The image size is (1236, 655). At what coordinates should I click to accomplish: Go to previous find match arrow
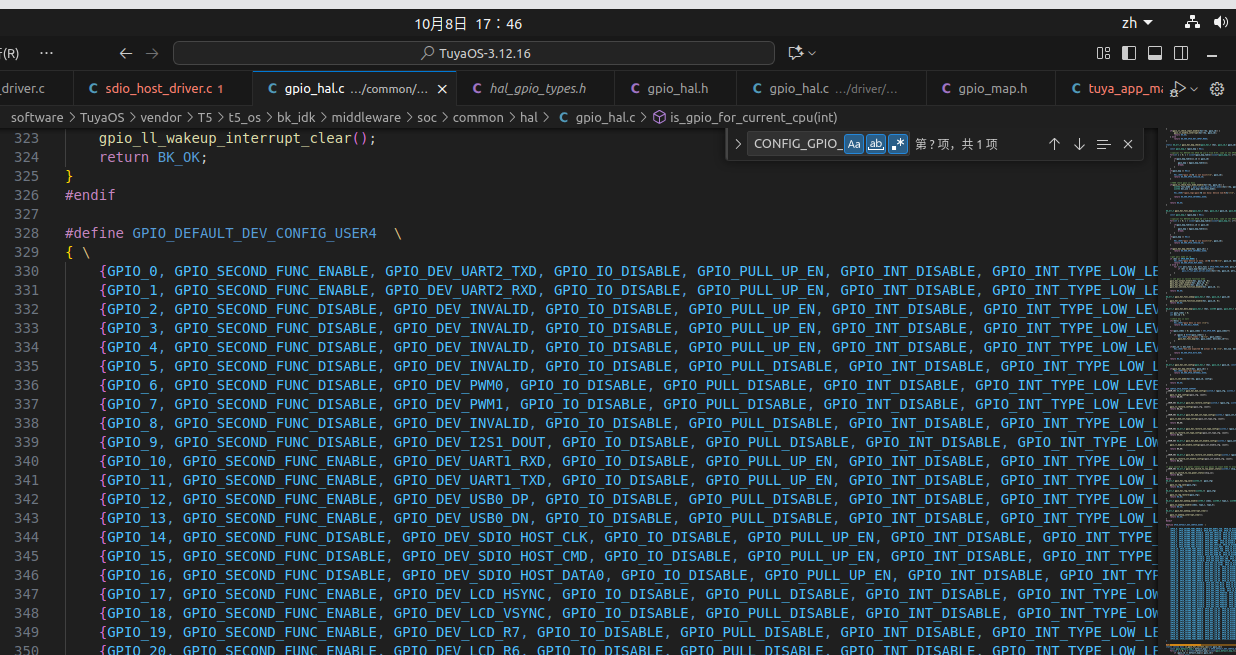pyautogui.click(x=1054, y=144)
